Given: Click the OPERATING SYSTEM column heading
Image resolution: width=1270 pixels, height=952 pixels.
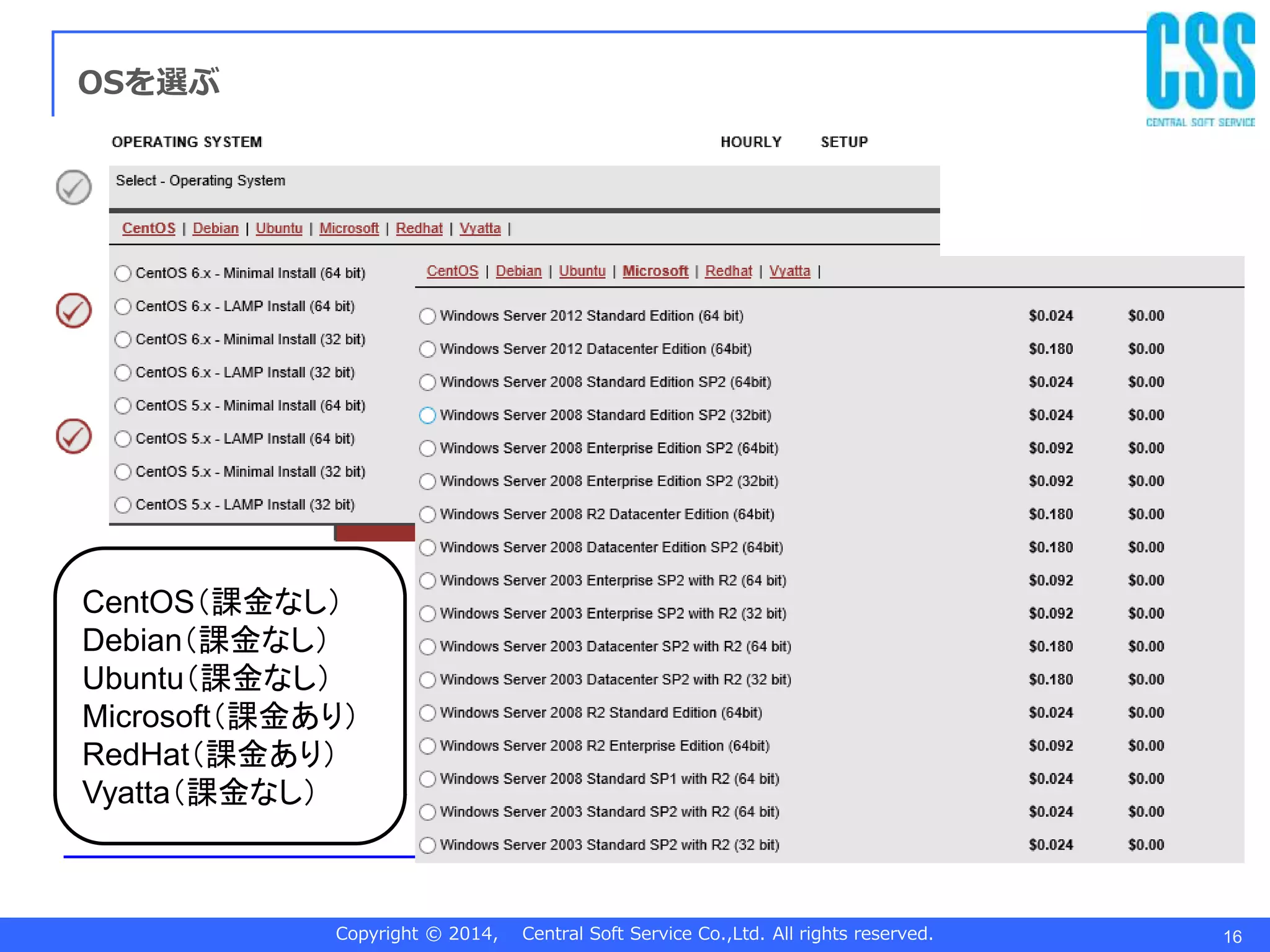Looking at the screenshot, I should point(187,142).
